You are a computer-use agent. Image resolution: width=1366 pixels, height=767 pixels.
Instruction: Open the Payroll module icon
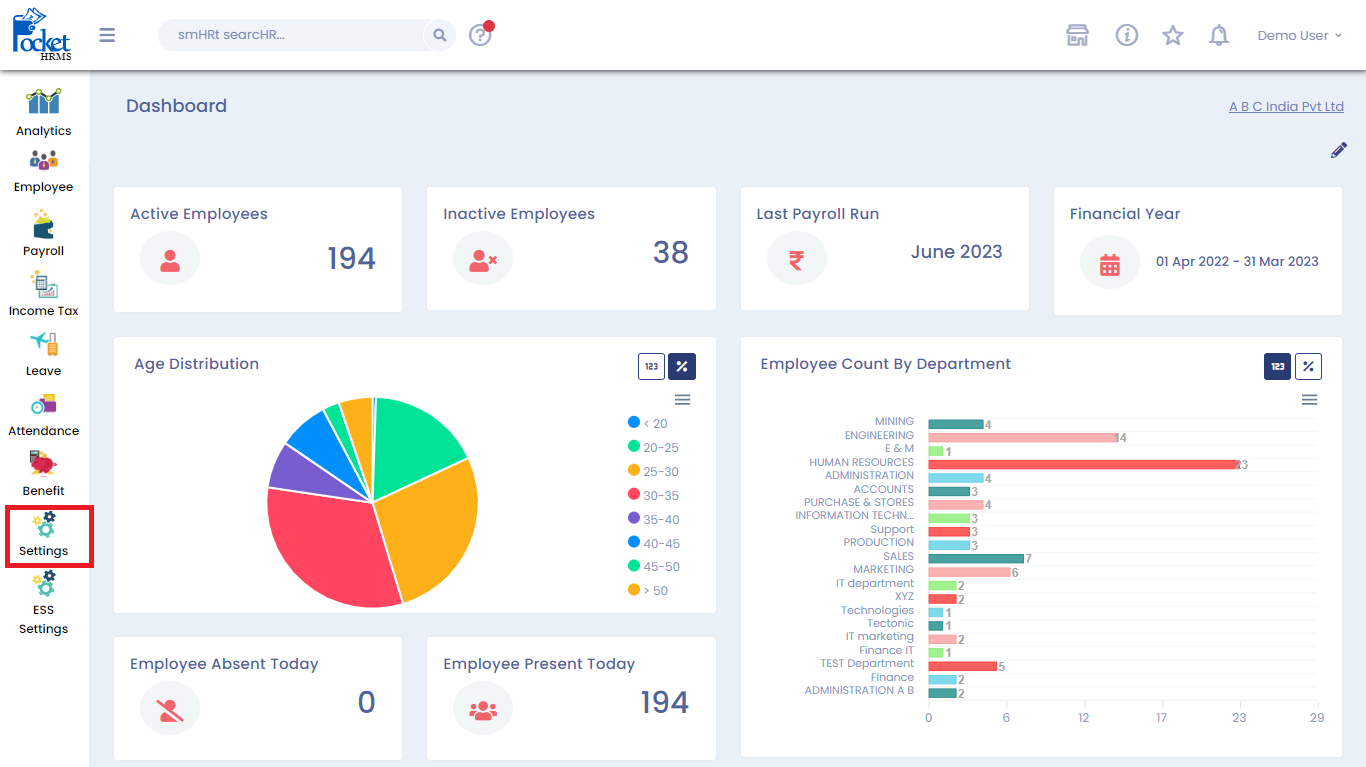click(43, 225)
